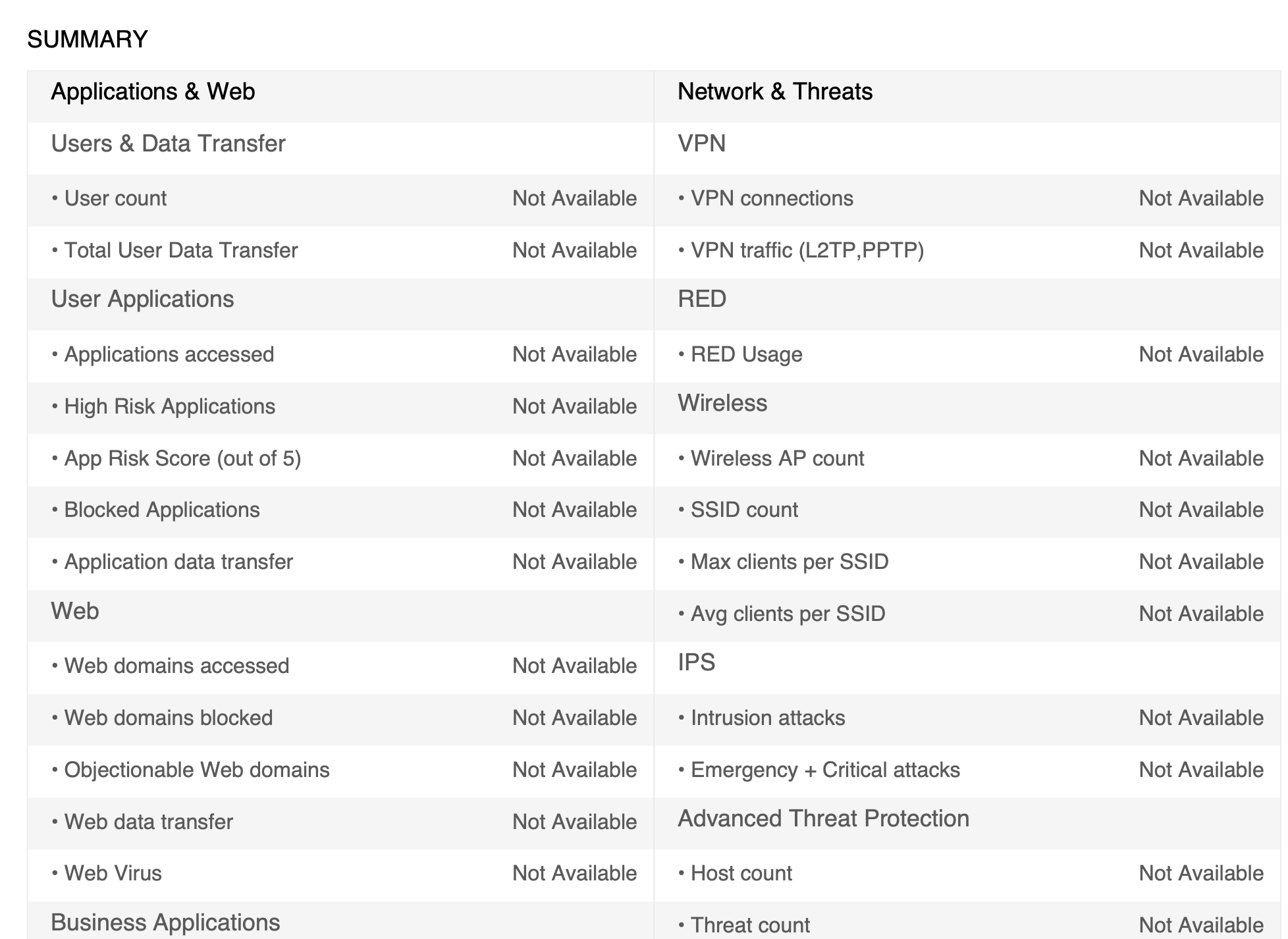Click VPN traffic (L2TP,PPTP) entry
Image resolution: width=1288 pixels, height=939 pixels.
tap(807, 250)
